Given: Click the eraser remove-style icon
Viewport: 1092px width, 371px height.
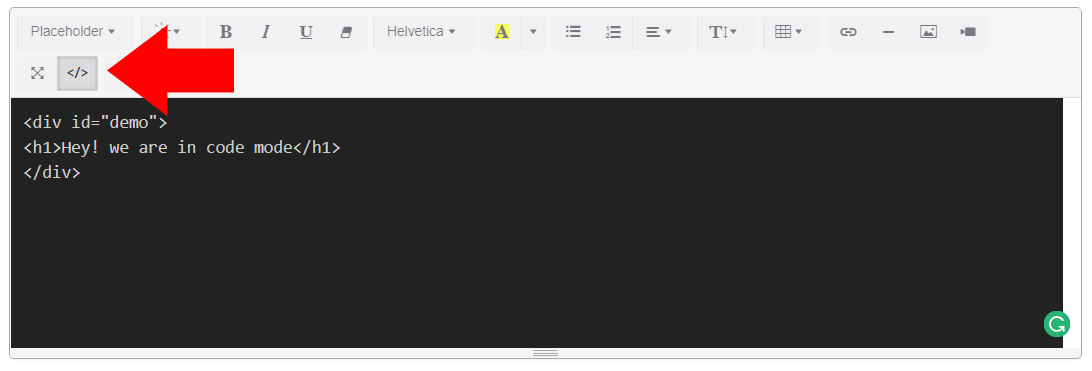Looking at the screenshot, I should [346, 32].
